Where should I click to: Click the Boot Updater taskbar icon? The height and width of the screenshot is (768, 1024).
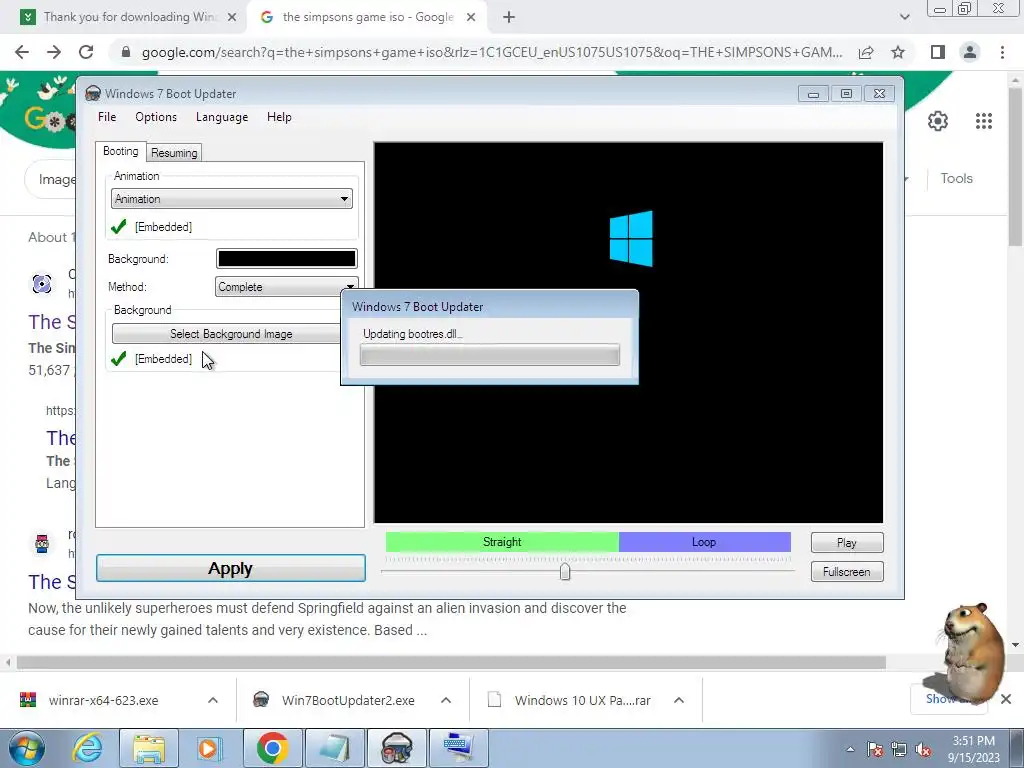(396, 748)
